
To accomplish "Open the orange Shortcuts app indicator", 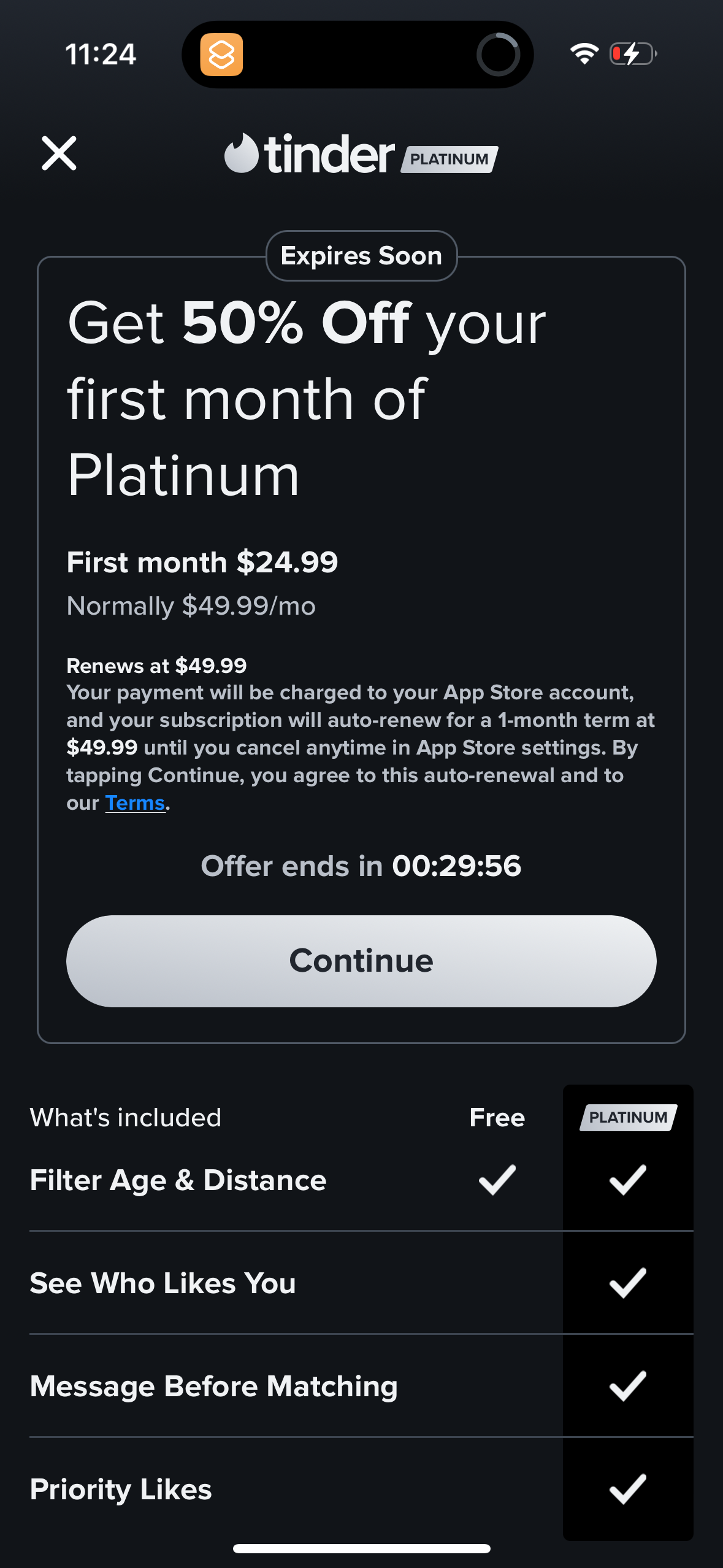I will click(221, 55).
